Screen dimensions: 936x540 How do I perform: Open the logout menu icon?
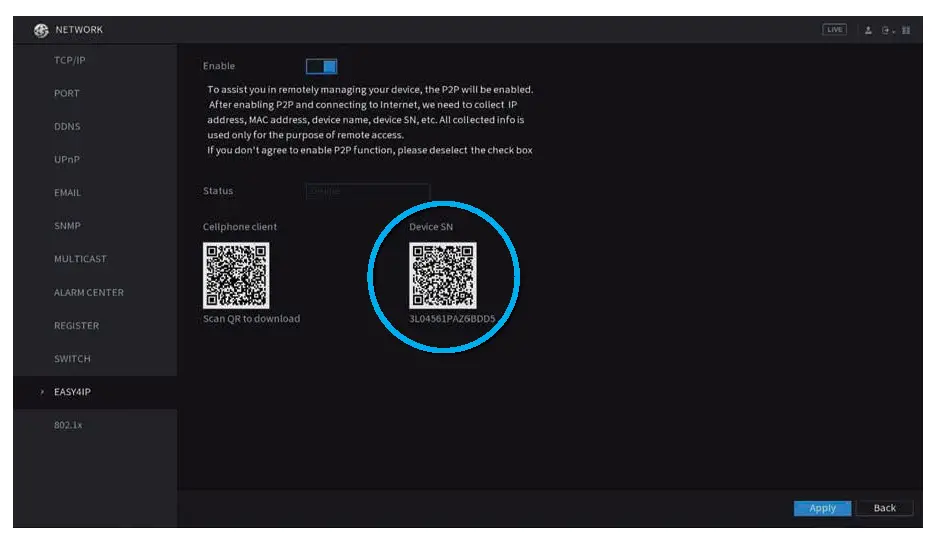tap(888, 30)
